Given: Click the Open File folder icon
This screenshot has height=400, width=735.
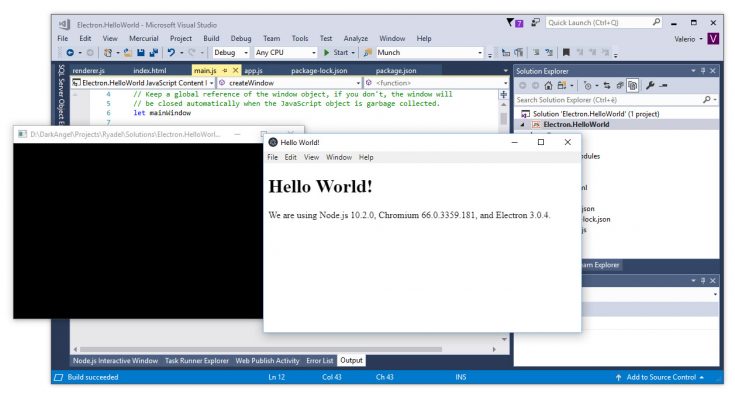Looking at the screenshot, I should (128, 53).
